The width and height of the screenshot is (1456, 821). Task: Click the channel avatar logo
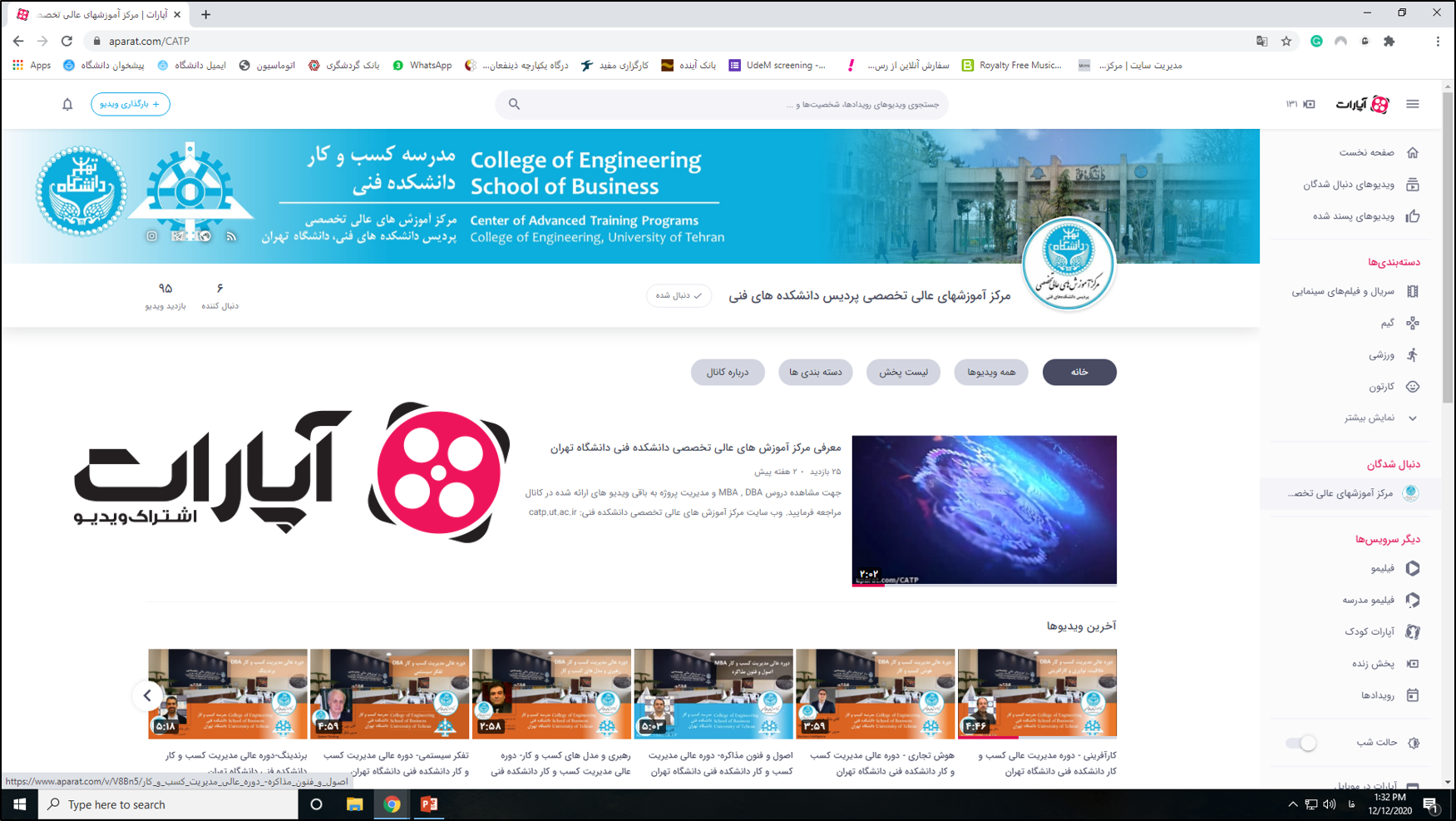(x=1069, y=263)
